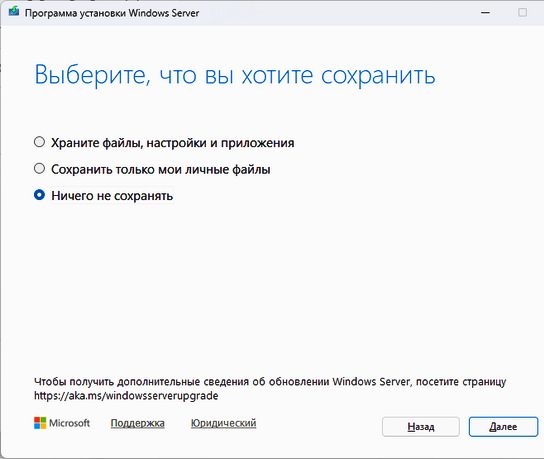Minimize the setup window
Viewport: 544px width, 459px height.
click(485, 13)
